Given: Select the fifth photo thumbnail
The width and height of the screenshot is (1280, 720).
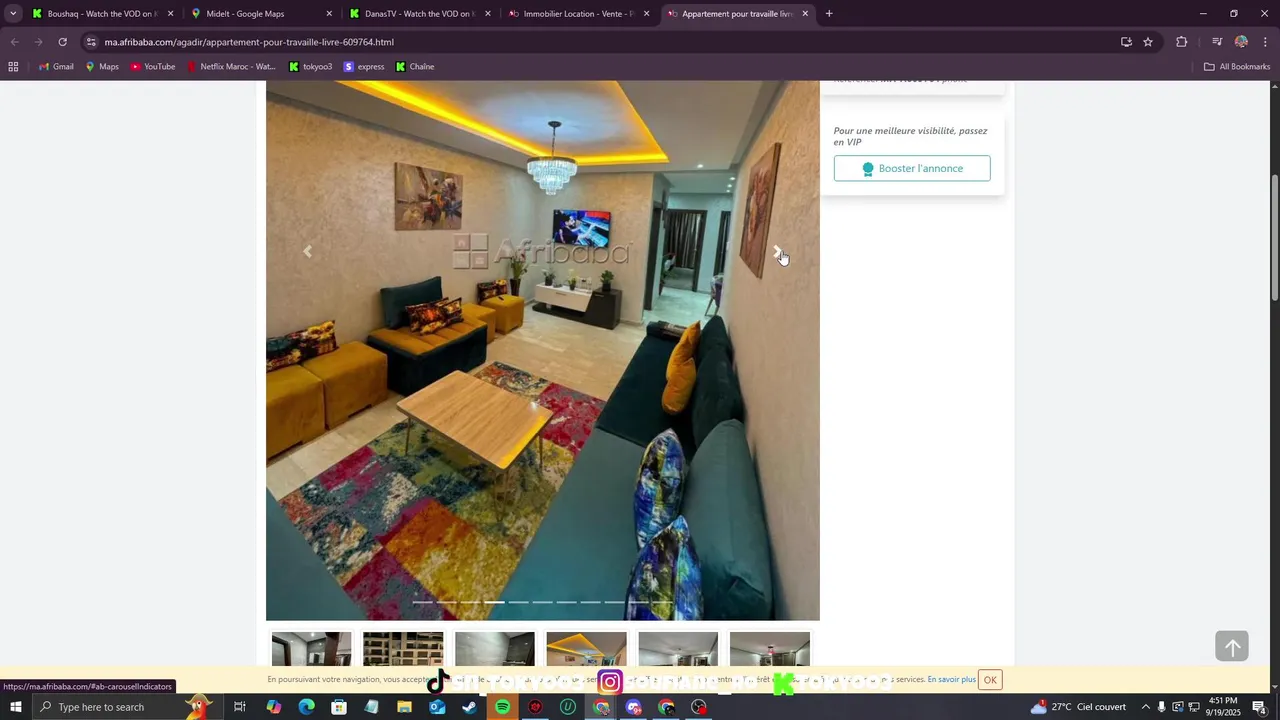Looking at the screenshot, I should tap(678, 648).
